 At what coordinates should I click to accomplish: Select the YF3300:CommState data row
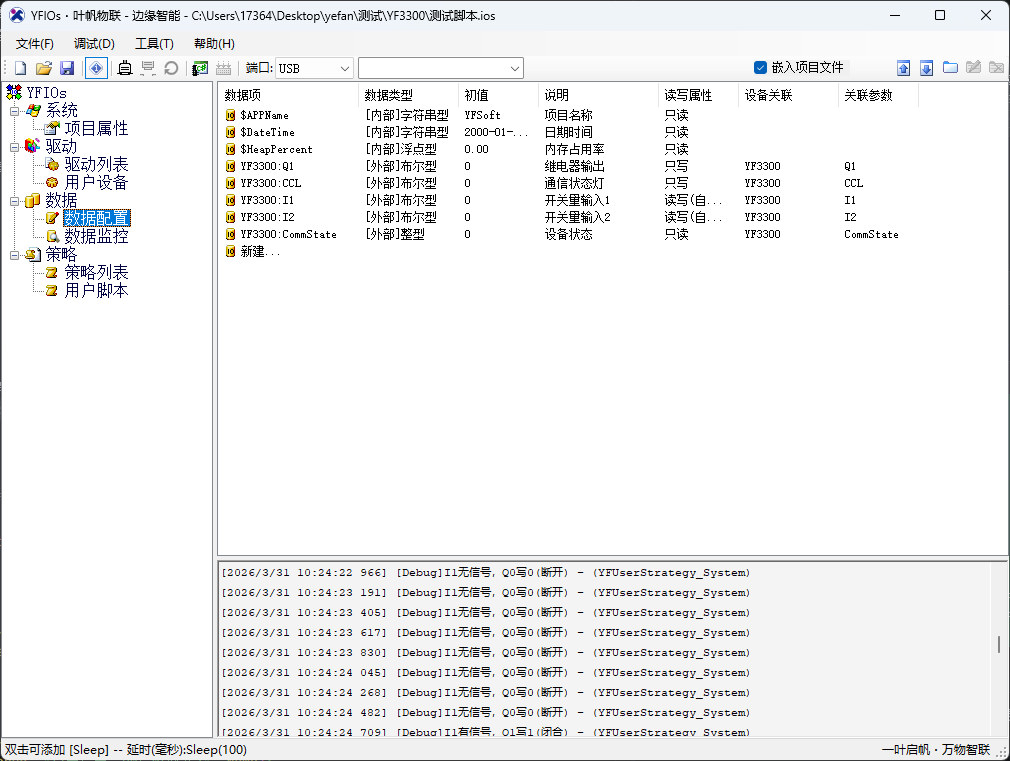click(288, 234)
